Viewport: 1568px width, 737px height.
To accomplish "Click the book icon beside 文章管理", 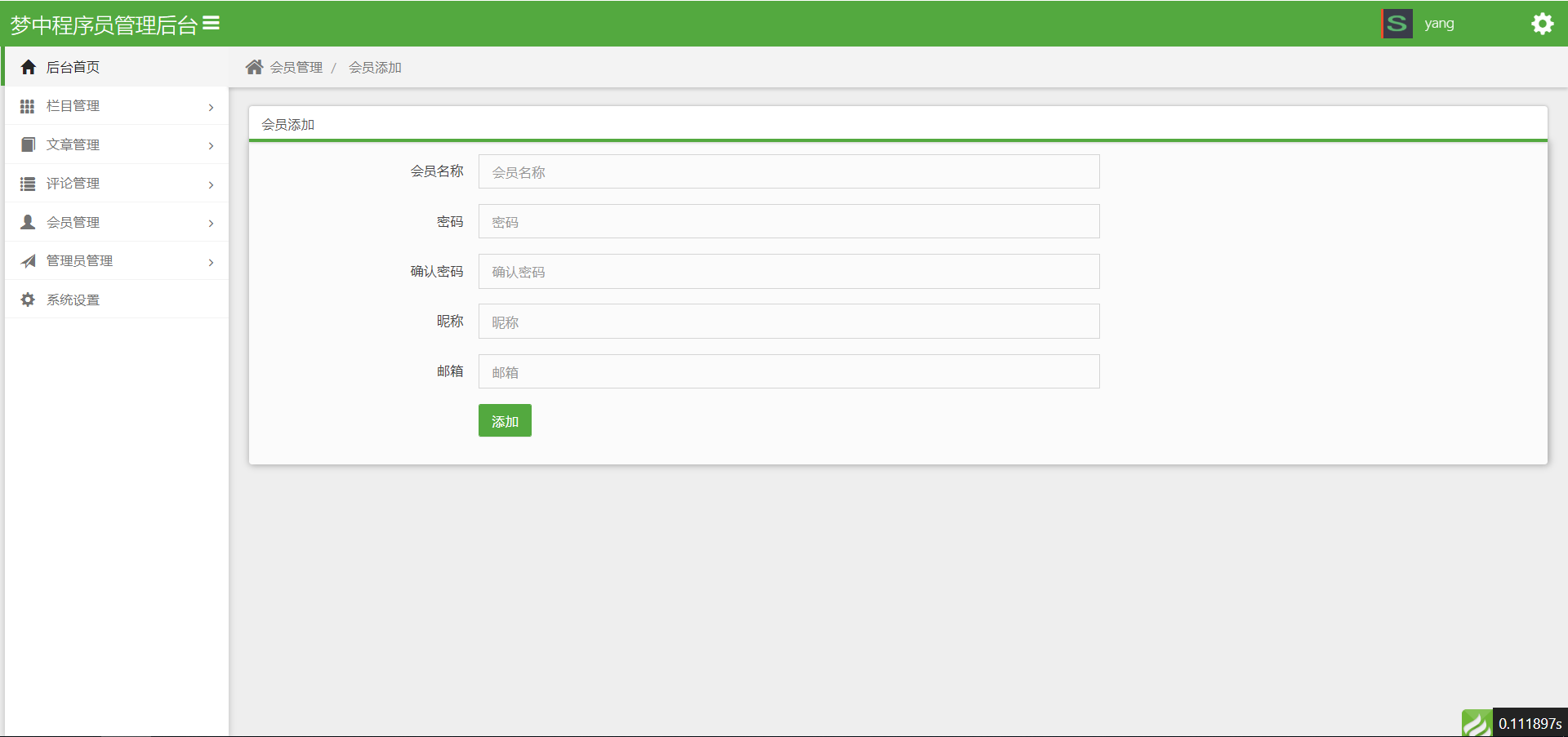I will pos(28,144).
